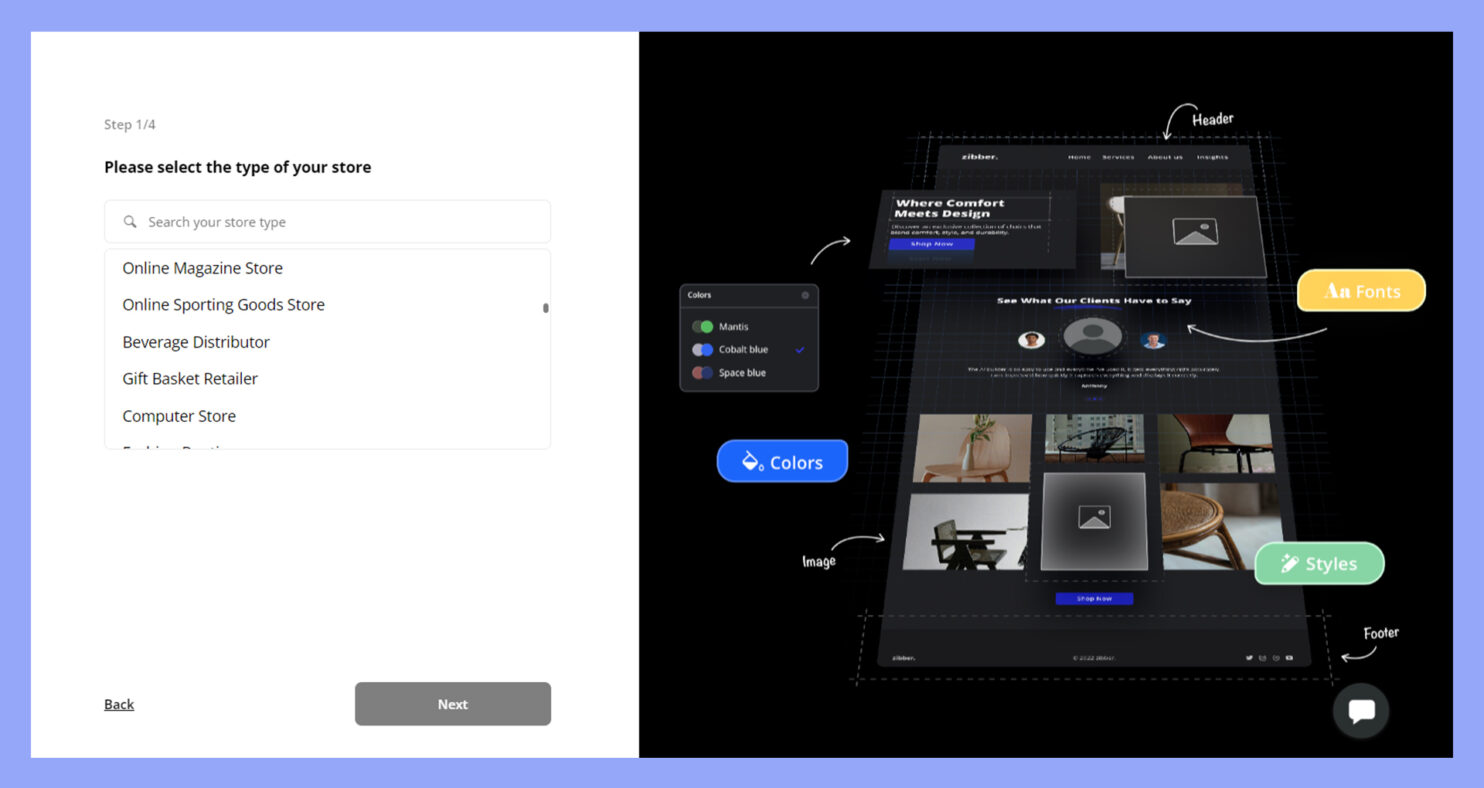The width and height of the screenshot is (1484, 788).
Task: Click the Twitter icon in preview footer
Action: coord(1249,658)
